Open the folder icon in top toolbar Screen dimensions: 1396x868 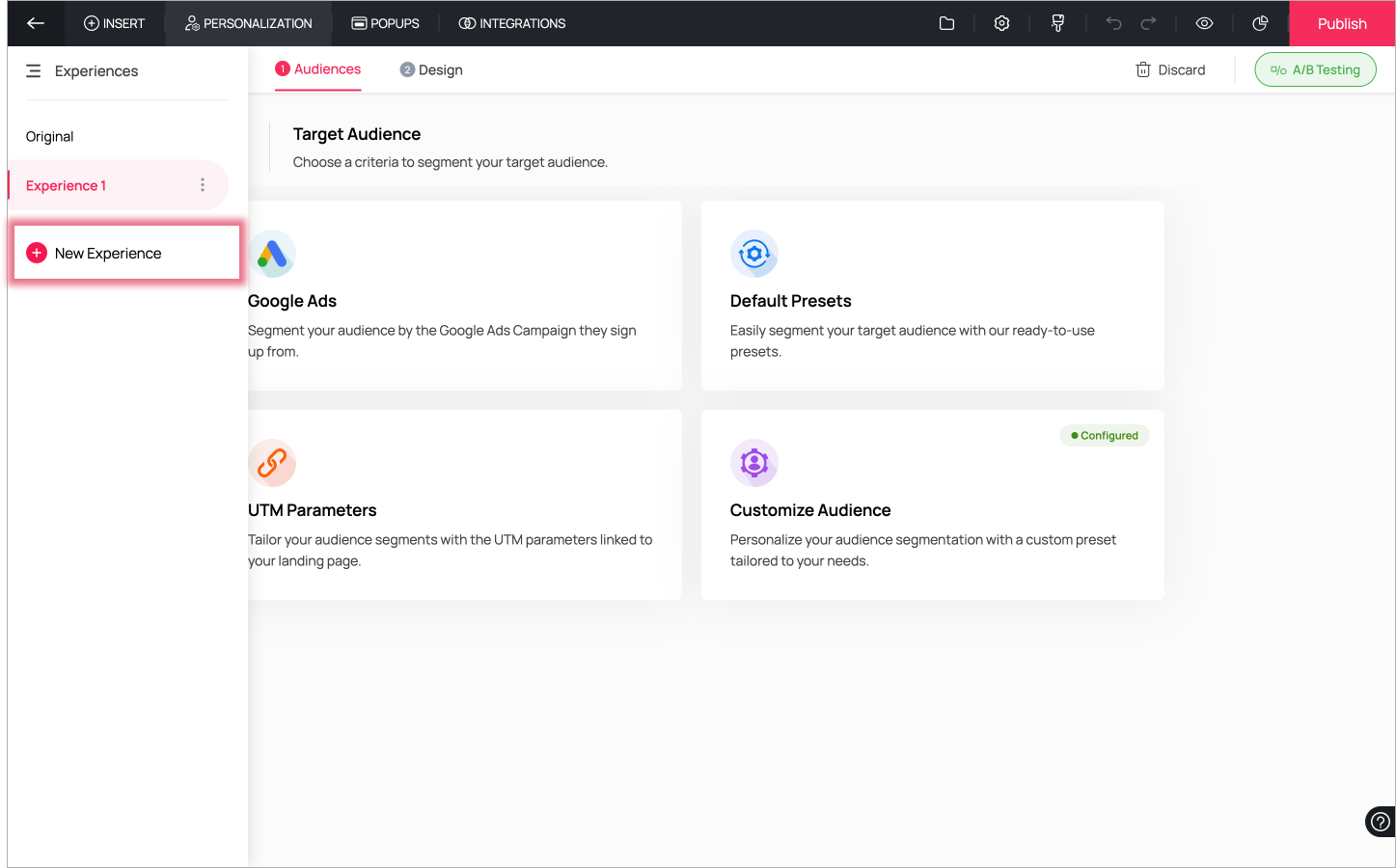(x=946, y=23)
